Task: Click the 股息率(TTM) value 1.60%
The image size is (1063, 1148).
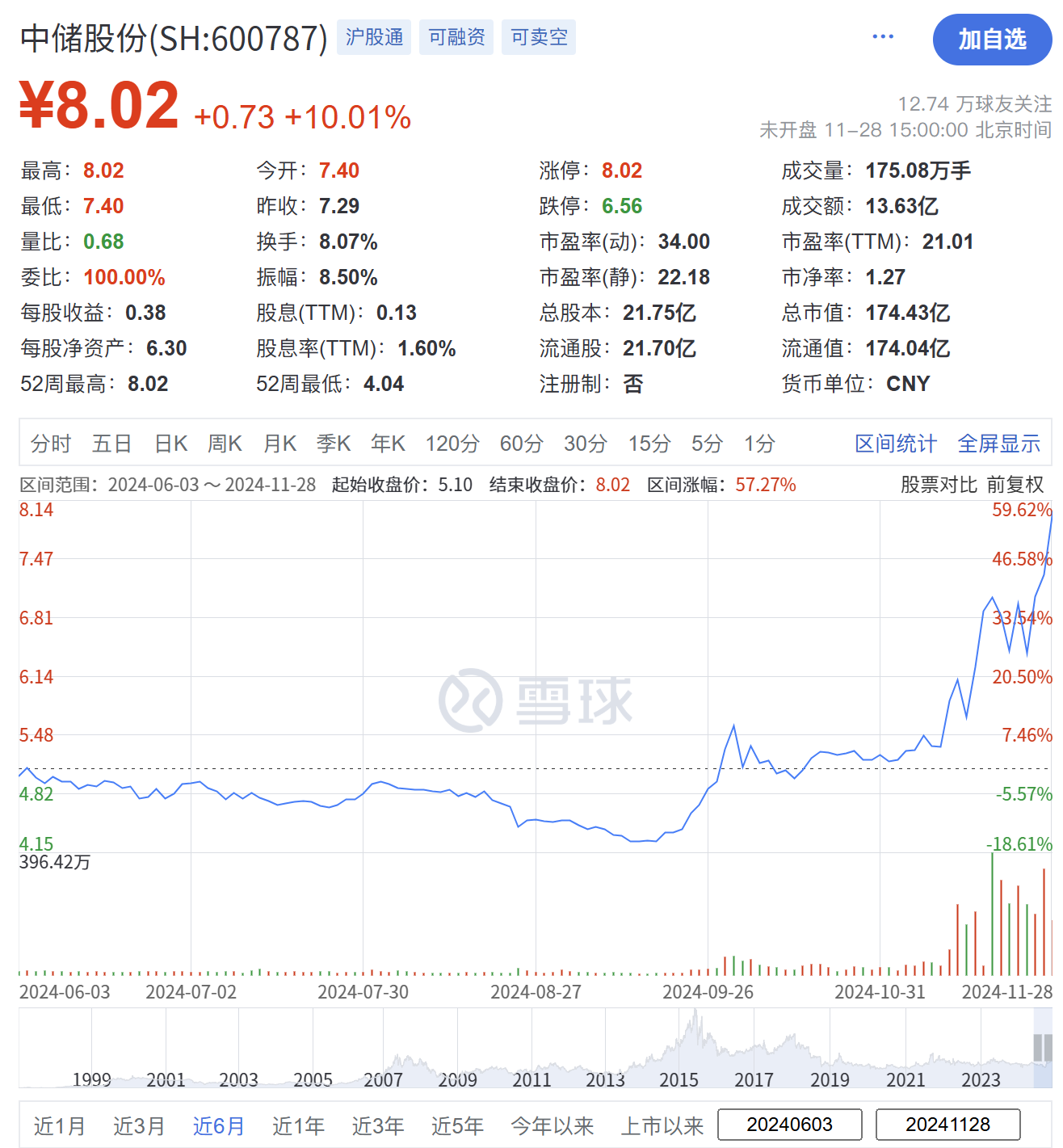Action: pos(426,348)
